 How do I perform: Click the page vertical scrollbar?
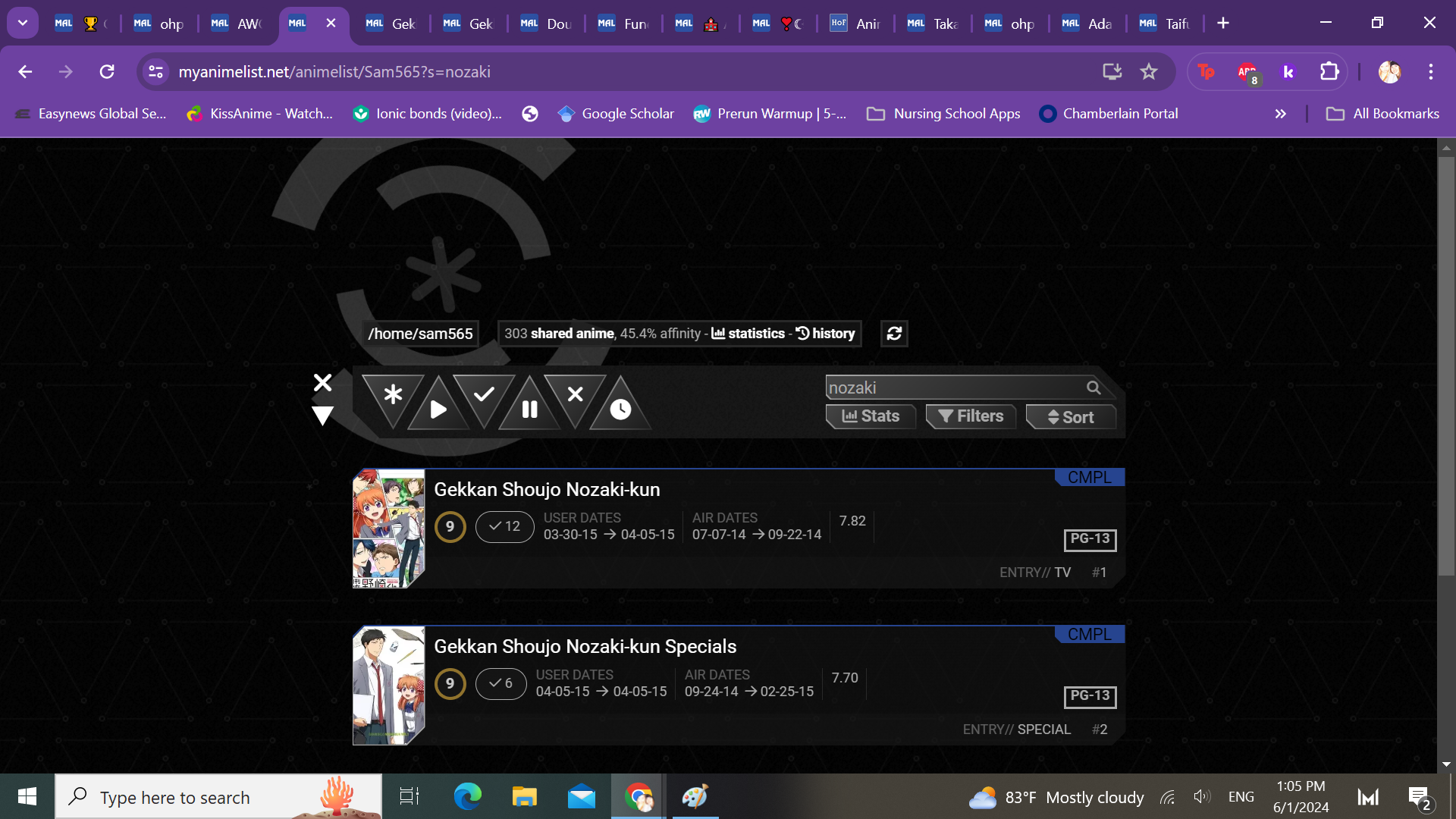(1446, 364)
